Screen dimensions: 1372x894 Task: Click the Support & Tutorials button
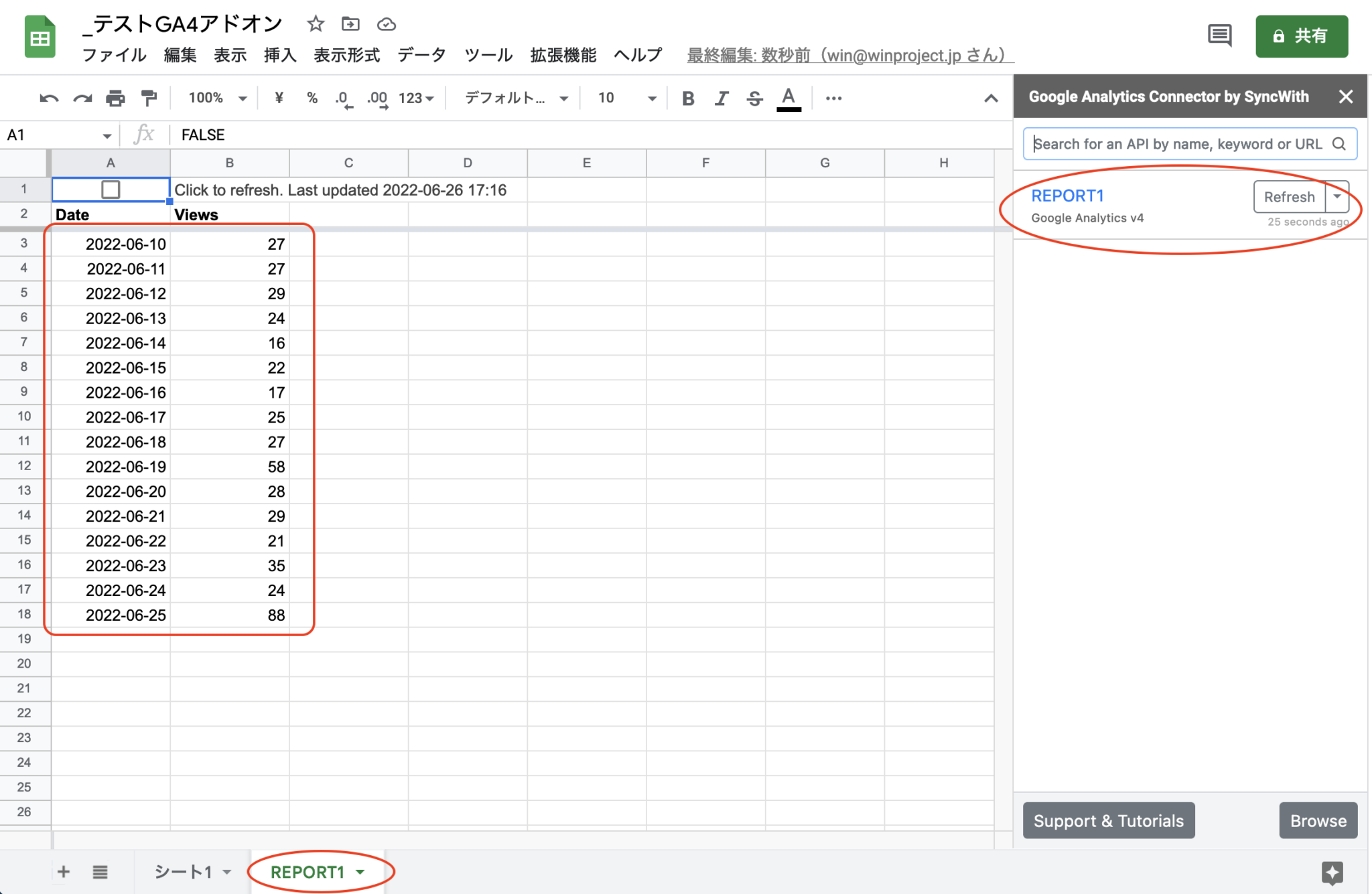tap(1108, 820)
